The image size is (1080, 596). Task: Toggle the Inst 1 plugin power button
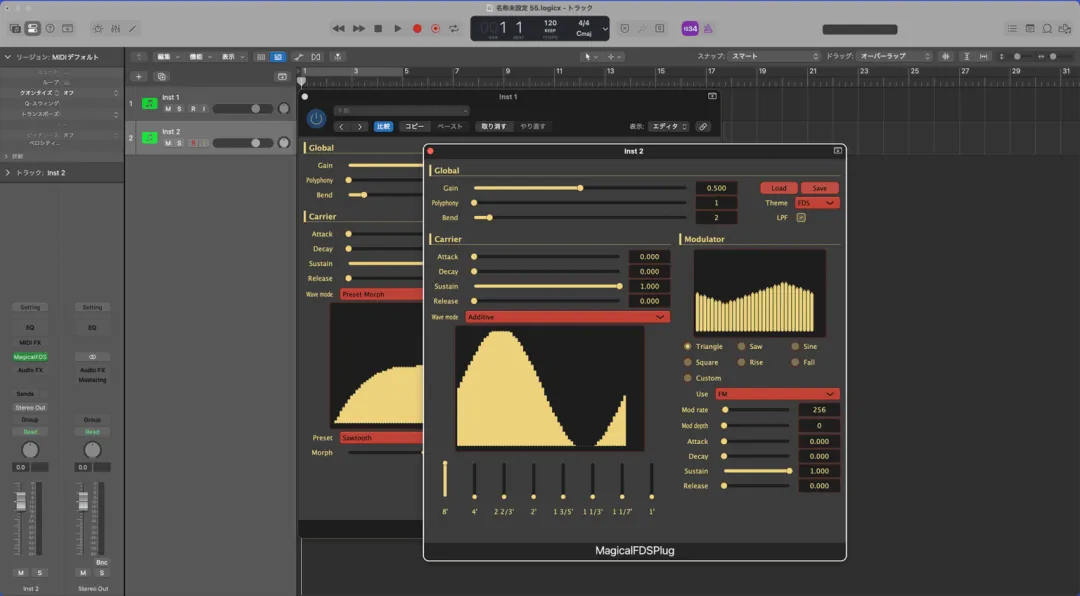316,119
